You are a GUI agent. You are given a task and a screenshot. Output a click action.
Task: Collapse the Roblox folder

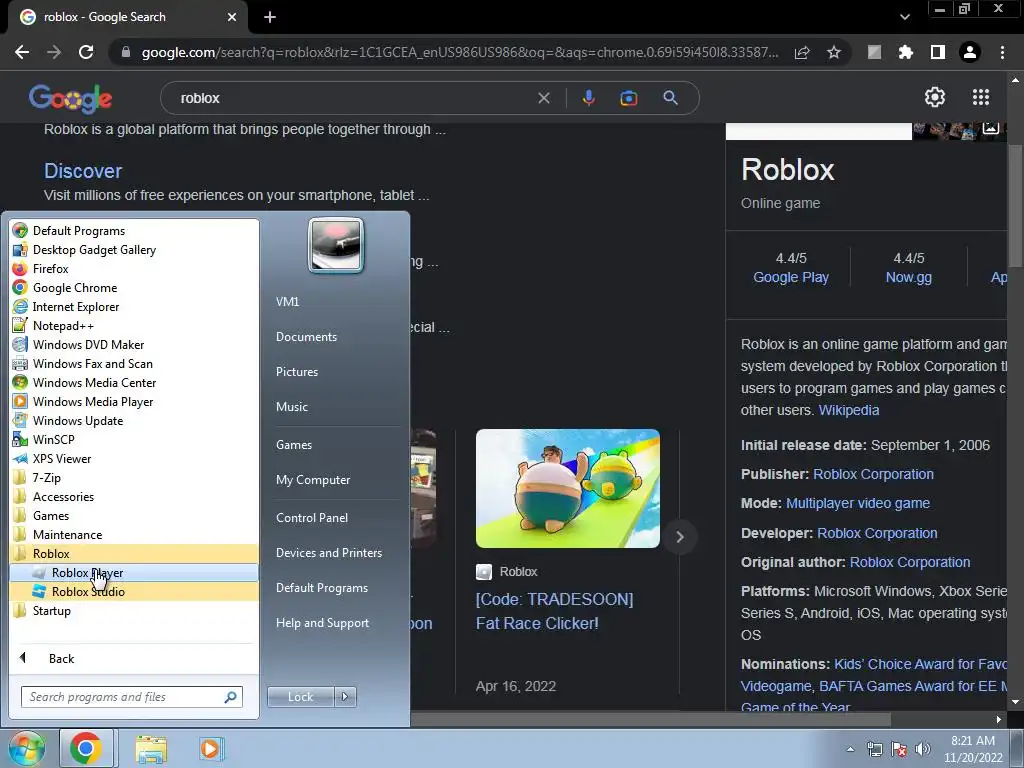point(134,554)
